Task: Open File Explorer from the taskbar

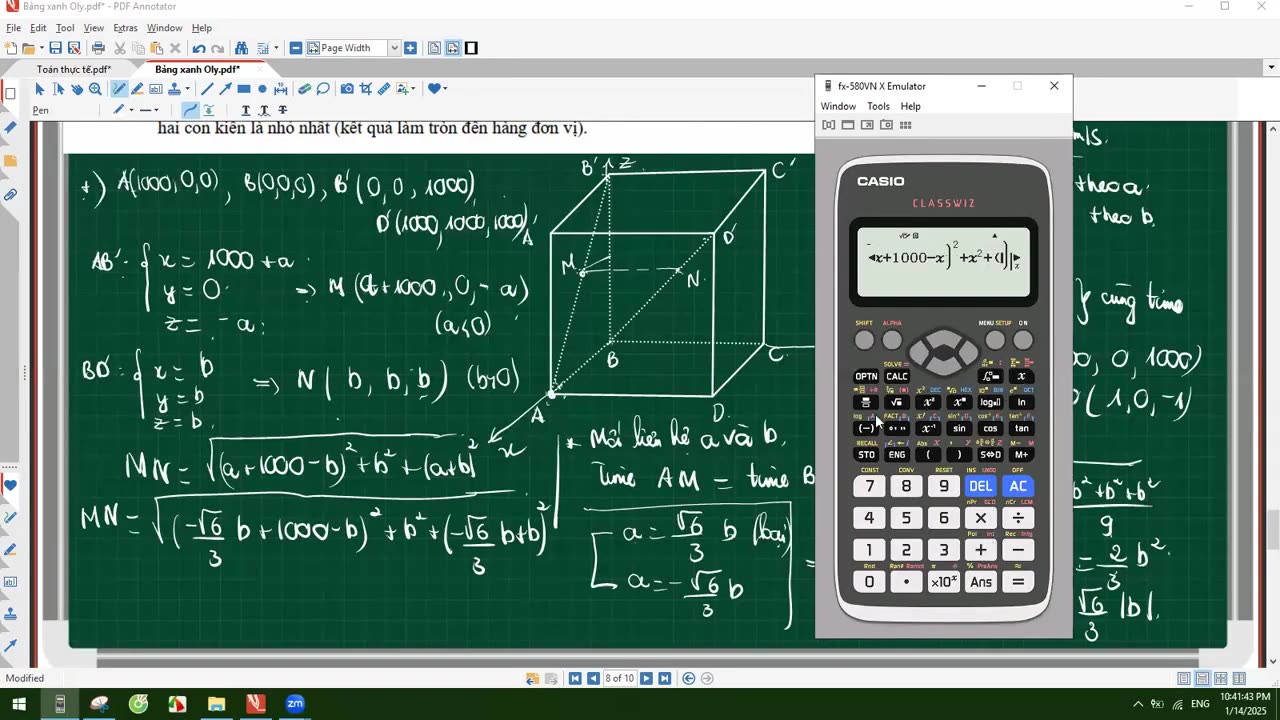Action: point(216,704)
